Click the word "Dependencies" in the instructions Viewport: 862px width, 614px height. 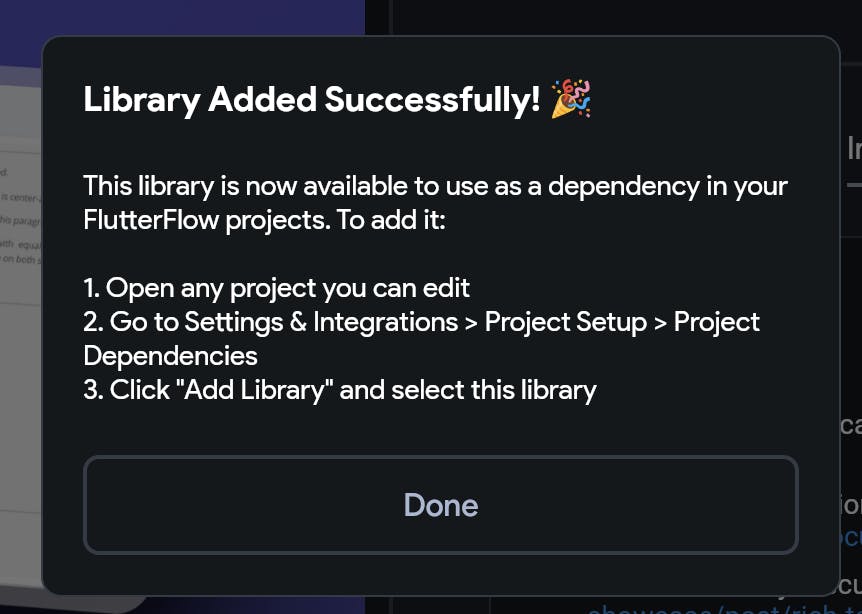[170, 356]
